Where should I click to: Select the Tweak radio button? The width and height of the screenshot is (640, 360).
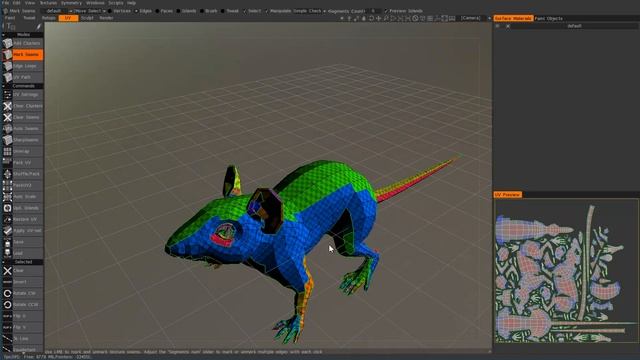[223, 11]
